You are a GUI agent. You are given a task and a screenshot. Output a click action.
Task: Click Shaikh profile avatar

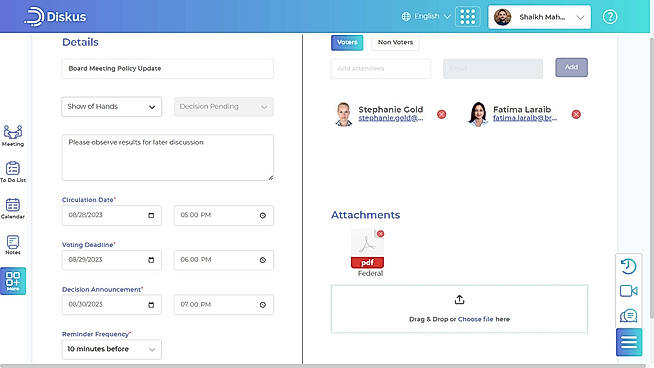502,17
